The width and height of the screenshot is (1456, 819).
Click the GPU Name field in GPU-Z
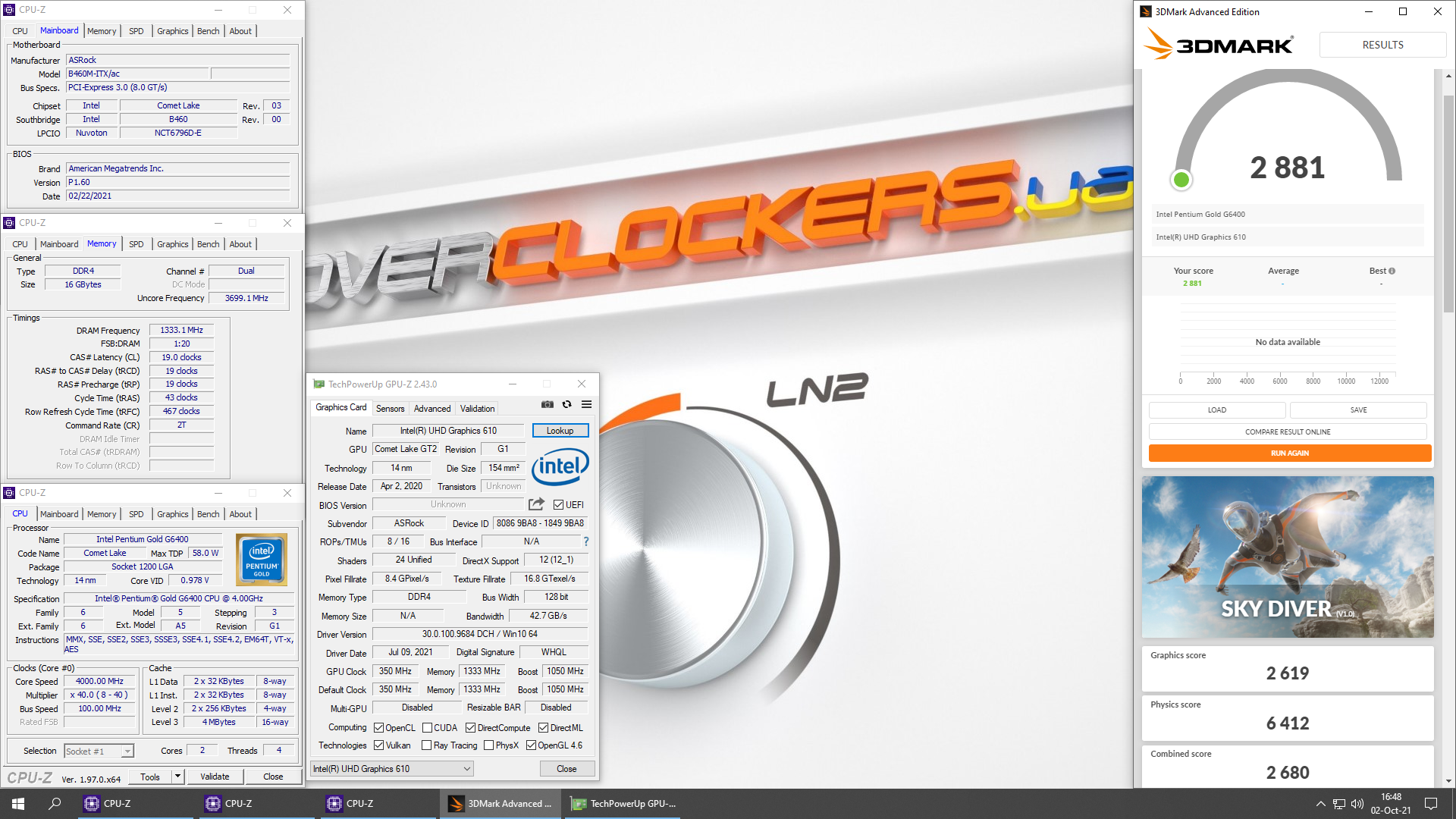pyautogui.click(x=448, y=431)
